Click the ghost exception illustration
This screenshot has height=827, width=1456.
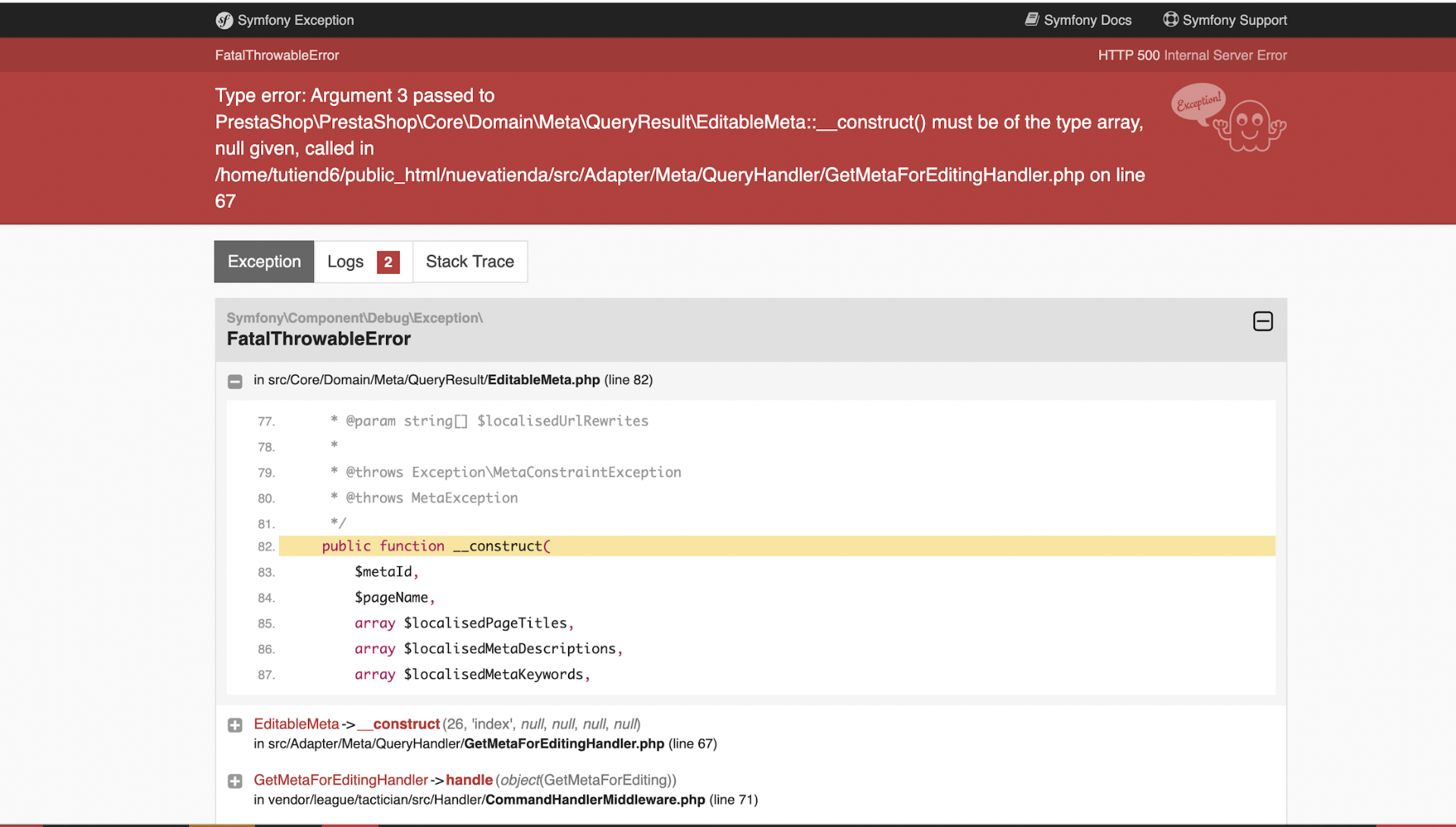1248,125
